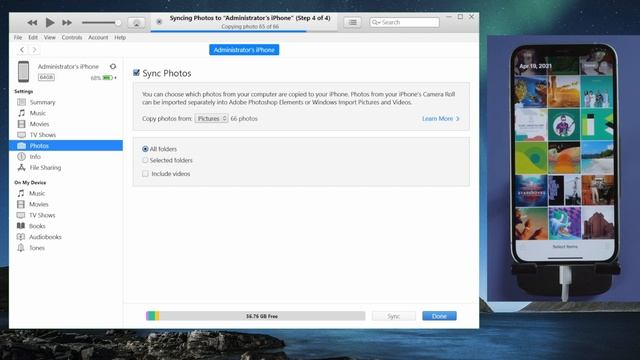Click the sync spinner icon beside device name
640x360 pixels.
pyautogui.click(x=113, y=66)
